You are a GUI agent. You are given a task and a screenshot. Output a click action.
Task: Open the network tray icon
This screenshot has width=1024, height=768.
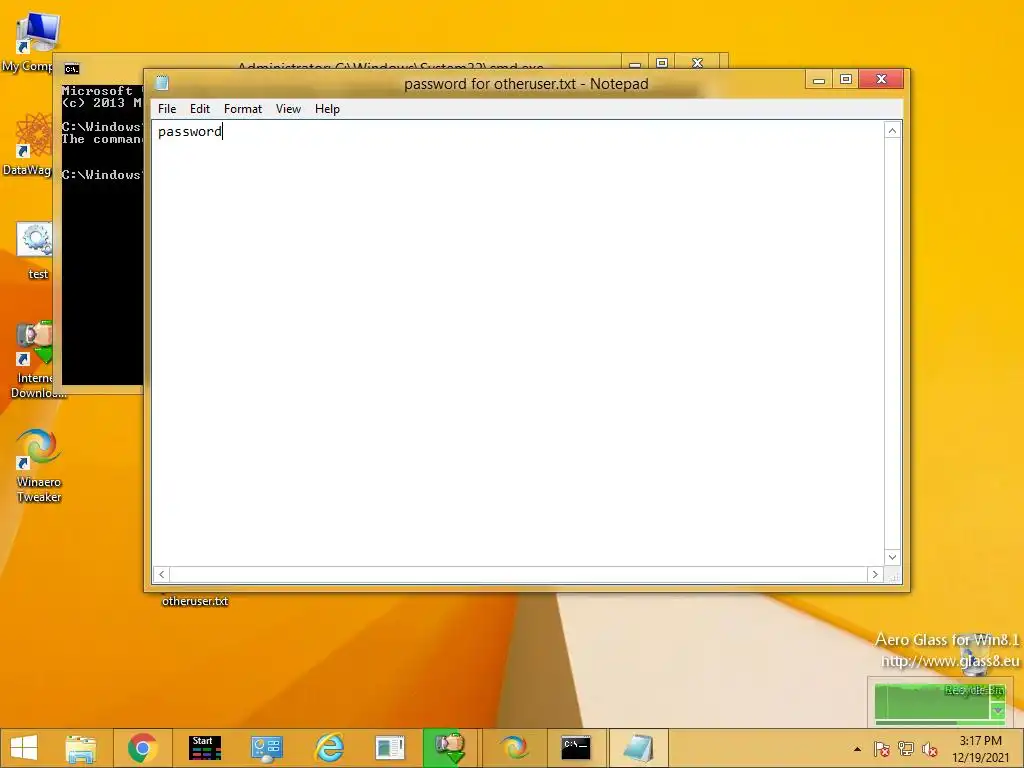tap(906, 749)
